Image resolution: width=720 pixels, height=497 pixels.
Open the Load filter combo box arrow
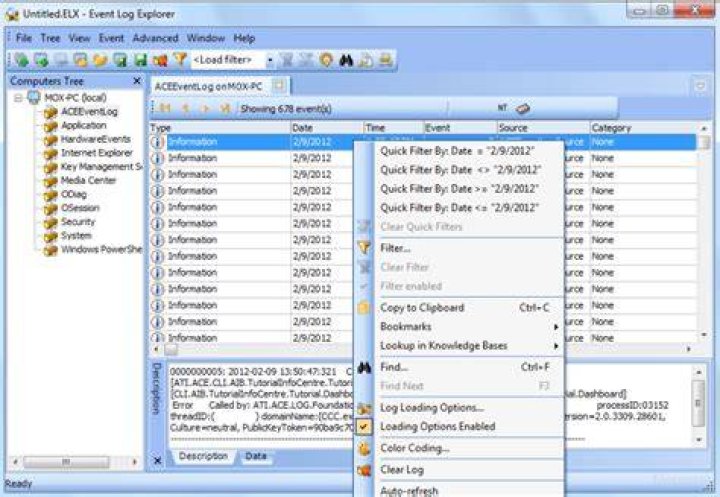point(270,60)
